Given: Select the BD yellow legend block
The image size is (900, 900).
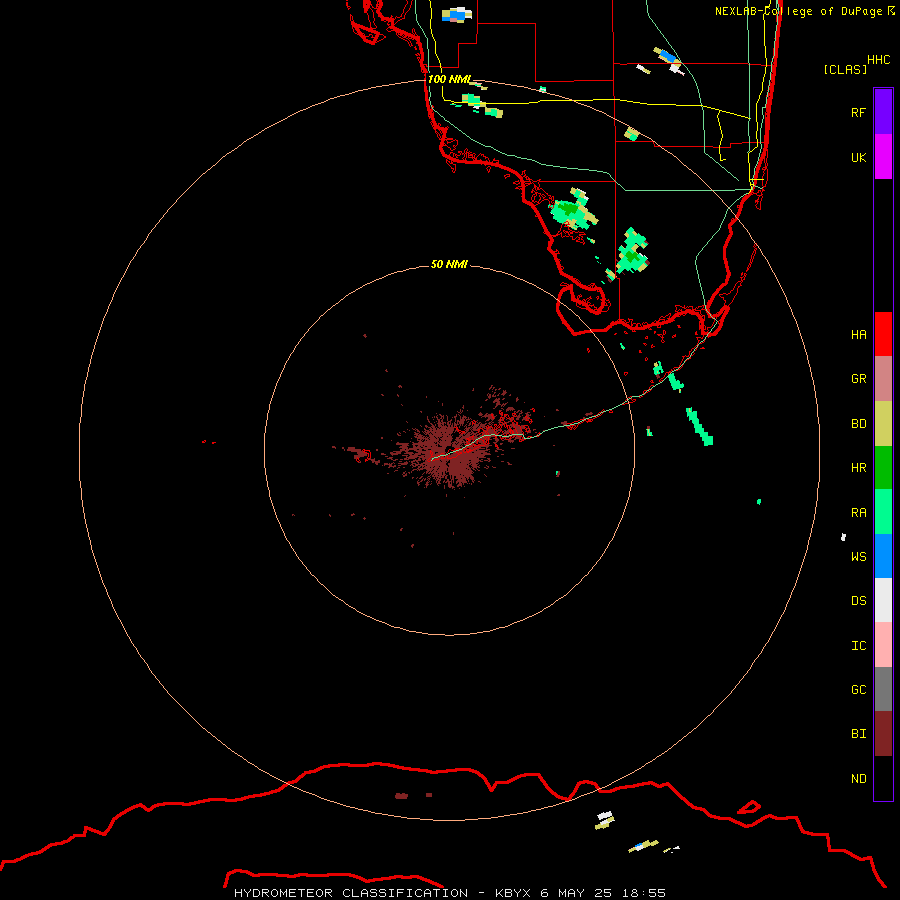Looking at the screenshot, I should click(883, 424).
